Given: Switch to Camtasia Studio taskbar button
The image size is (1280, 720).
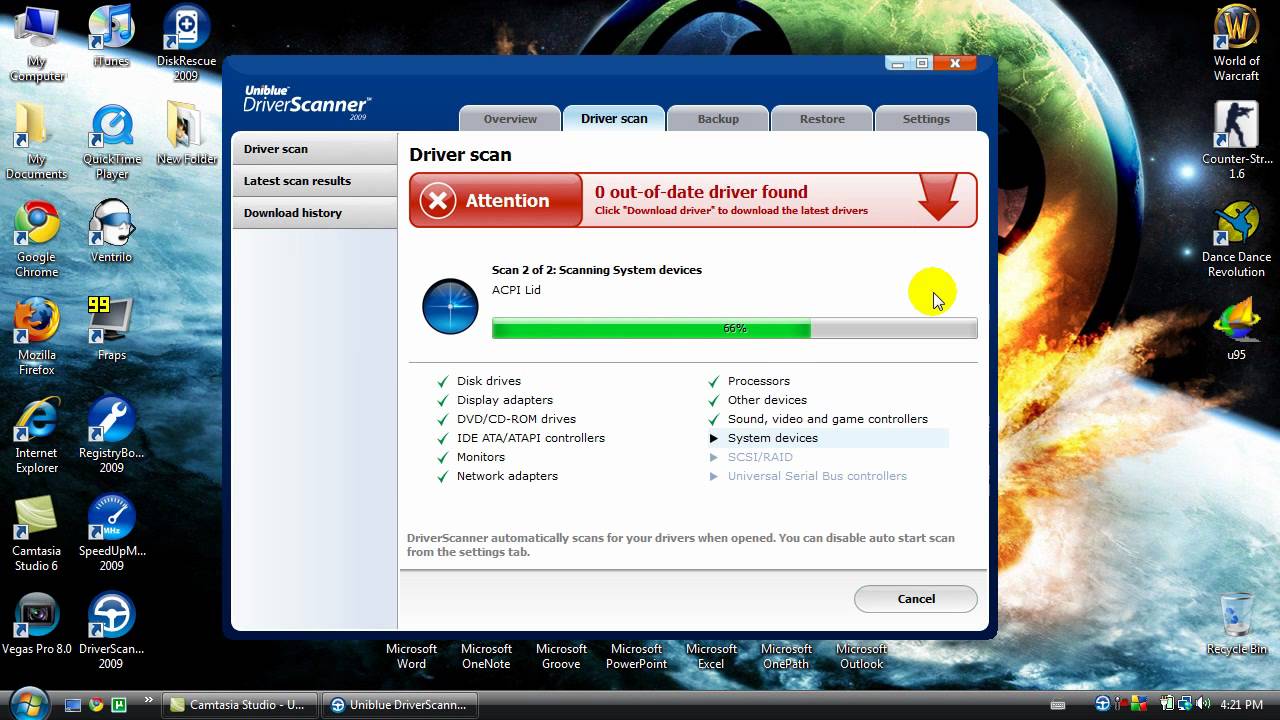Looking at the screenshot, I should (240, 705).
